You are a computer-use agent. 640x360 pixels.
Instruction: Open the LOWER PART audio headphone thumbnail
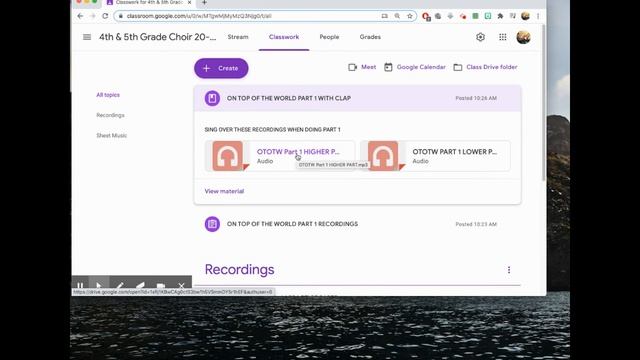coord(383,156)
